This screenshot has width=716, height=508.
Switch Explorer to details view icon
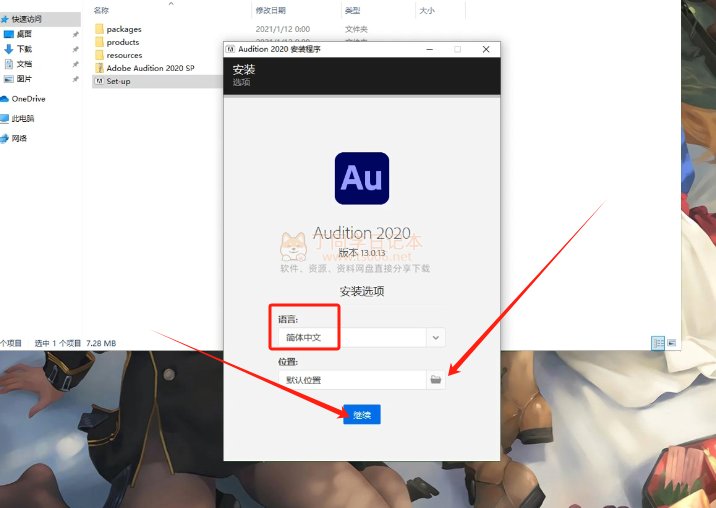658,343
